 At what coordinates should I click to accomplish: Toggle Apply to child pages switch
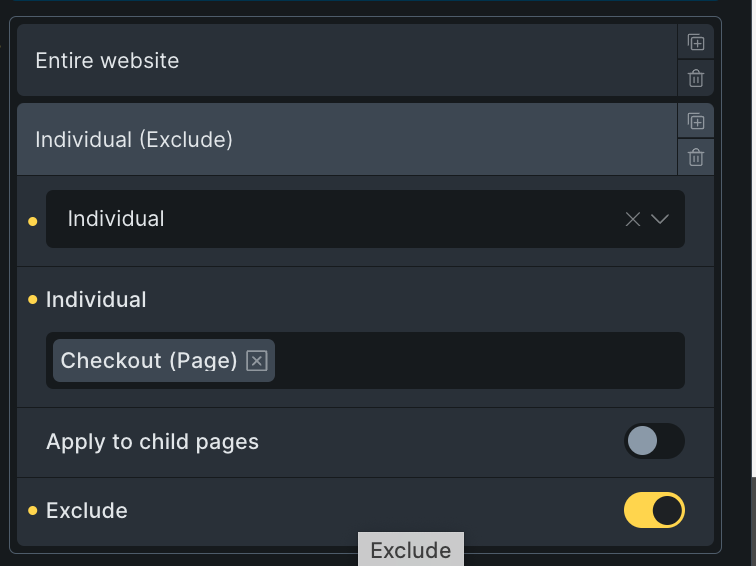(x=654, y=441)
